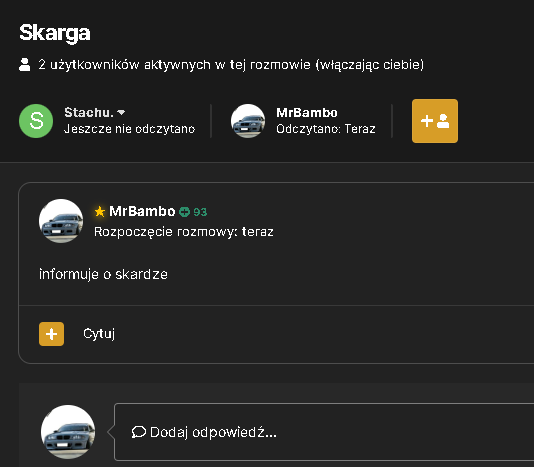Click the 93 reputation score
Image resolution: width=534 pixels, height=467 pixels.
coord(200,212)
